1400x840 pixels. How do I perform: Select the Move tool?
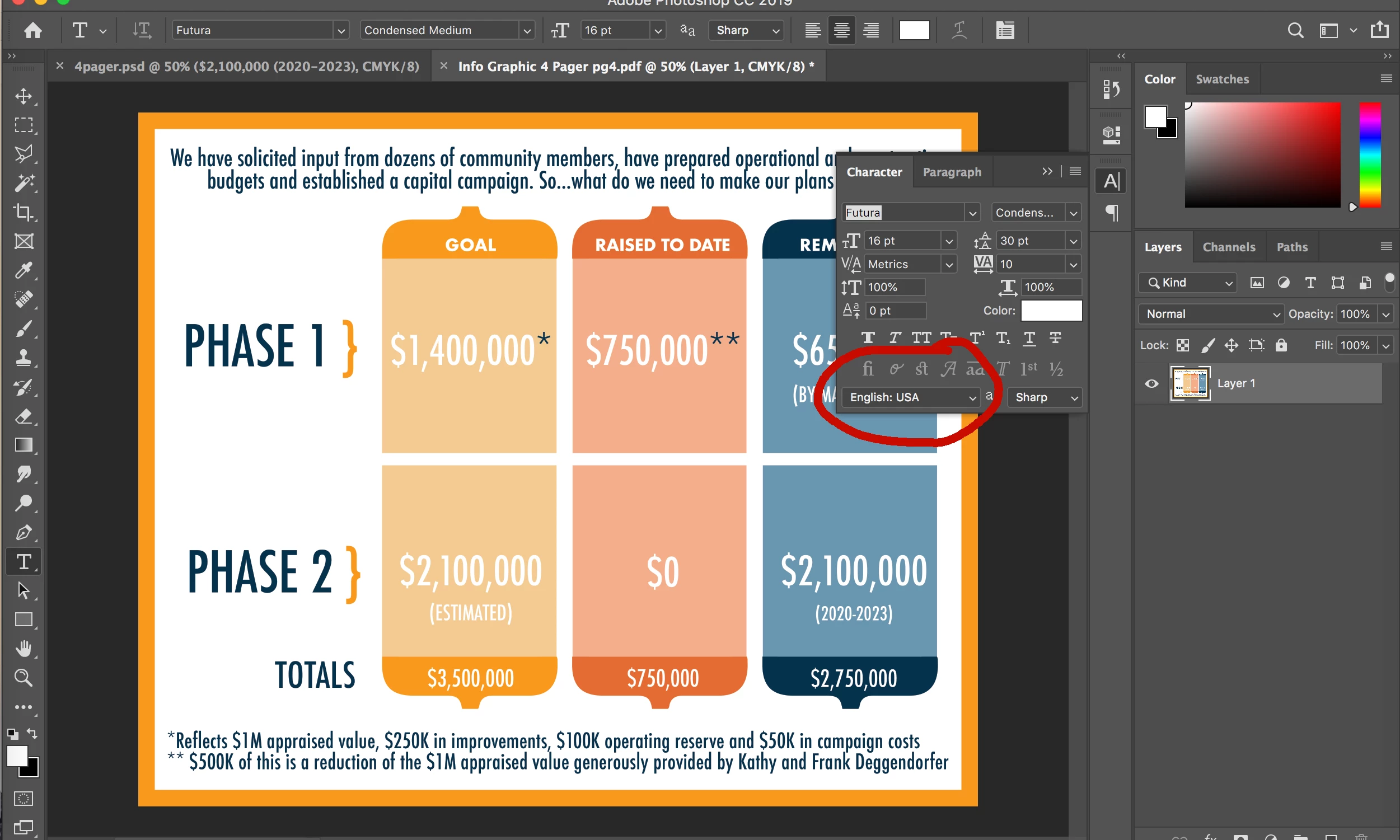(x=23, y=96)
